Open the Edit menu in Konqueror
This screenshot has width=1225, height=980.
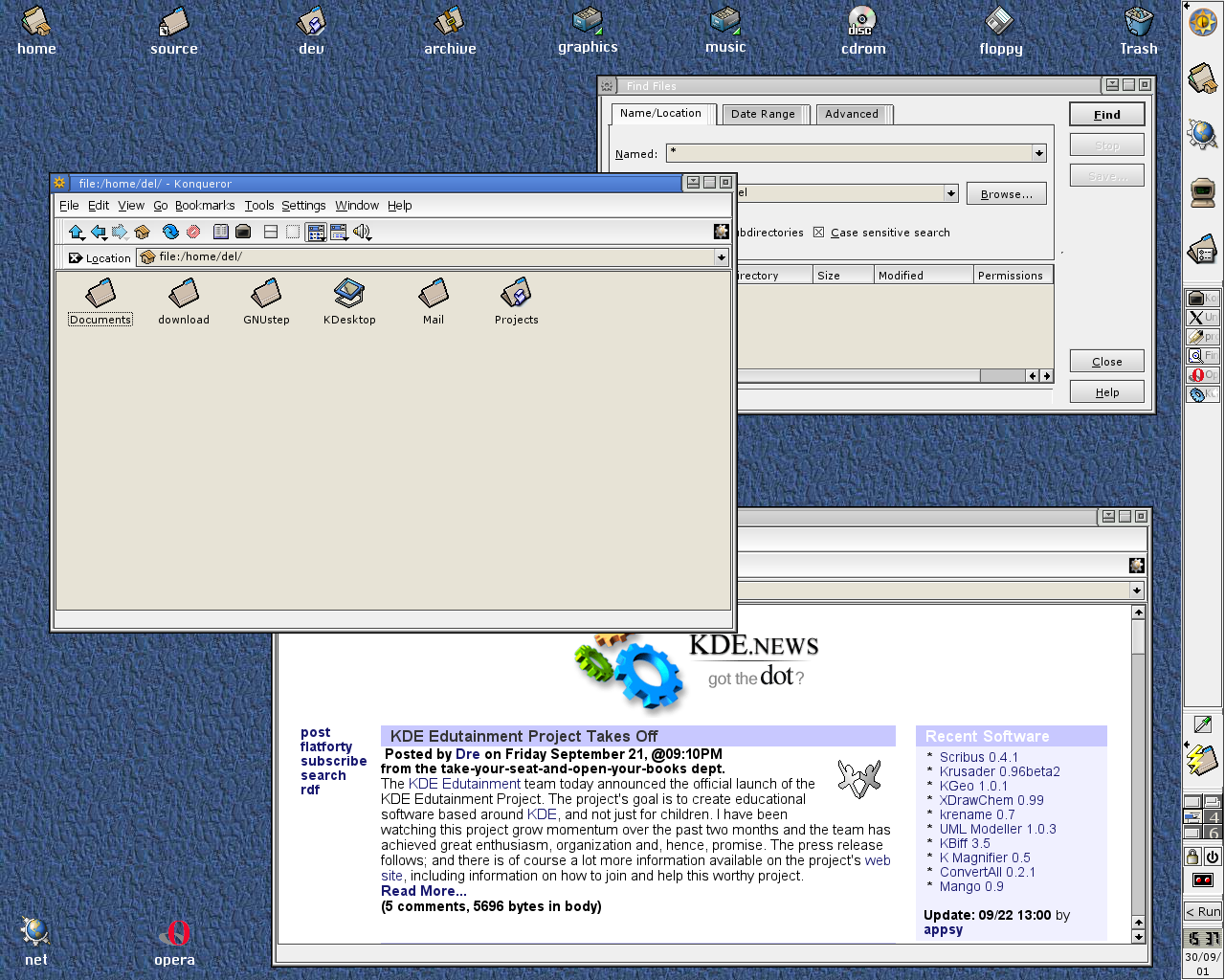click(99, 206)
